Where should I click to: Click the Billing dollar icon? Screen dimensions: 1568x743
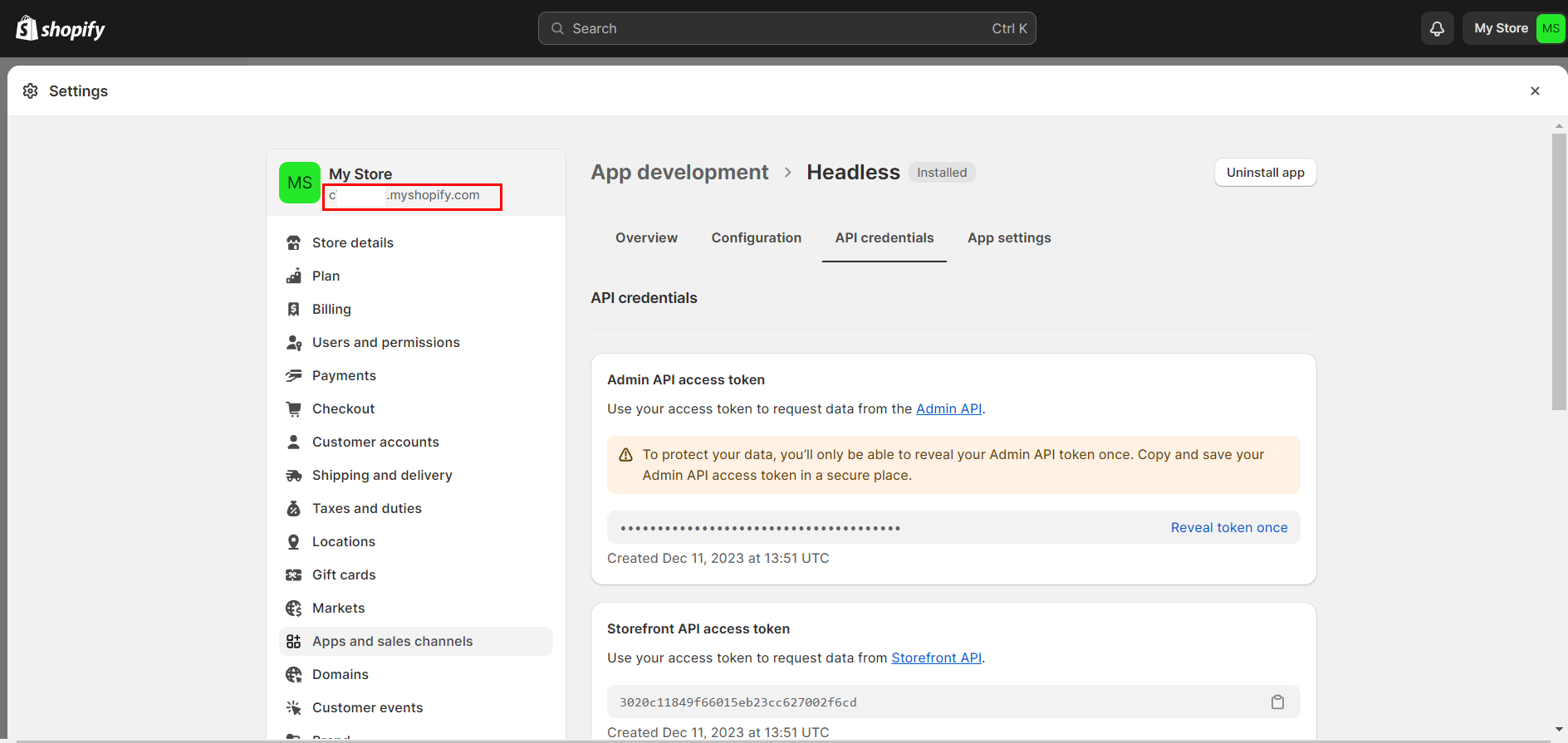tap(293, 310)
